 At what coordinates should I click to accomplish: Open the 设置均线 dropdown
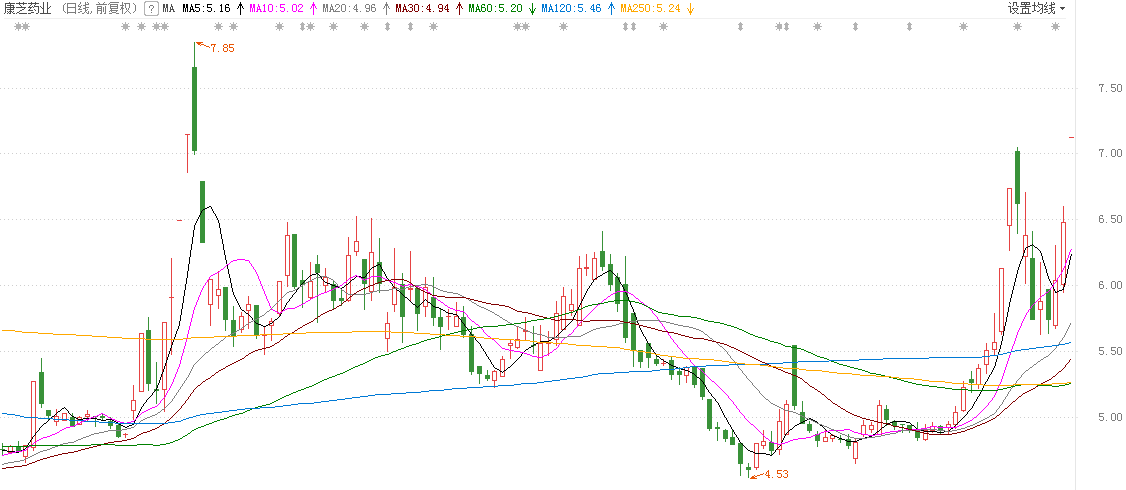1031,8
